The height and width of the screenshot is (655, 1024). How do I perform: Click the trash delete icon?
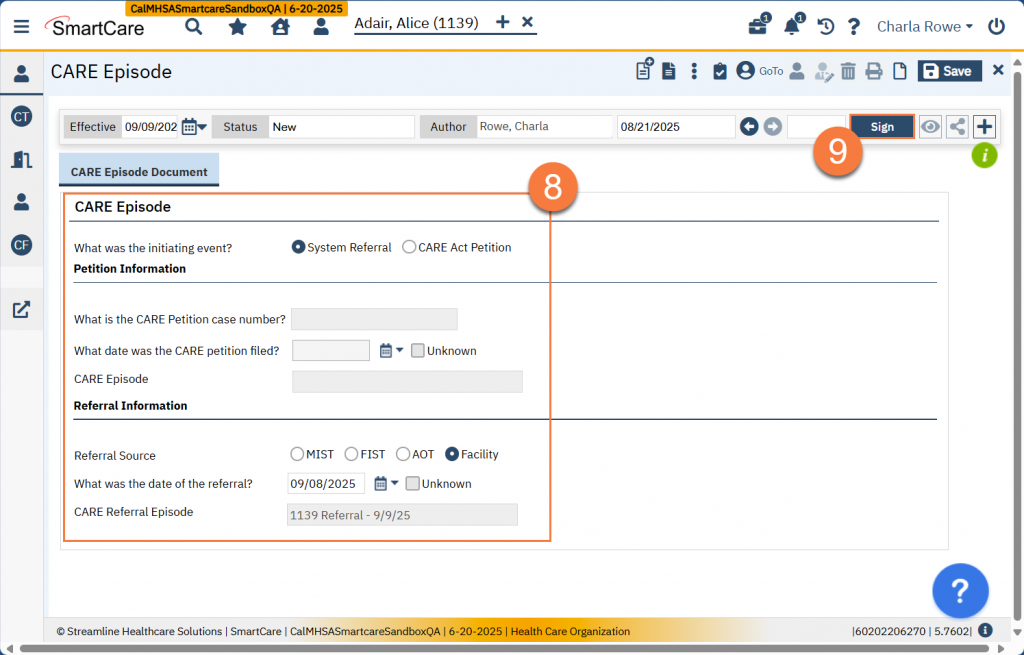(848, 71)
